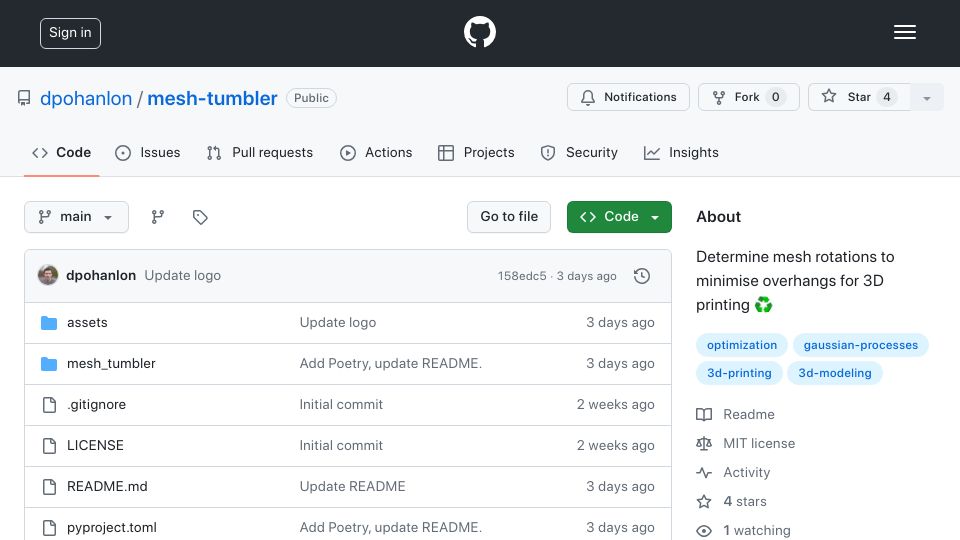
Task: Select the 3d-printing topic tag
Action: [x=739, y=373]
